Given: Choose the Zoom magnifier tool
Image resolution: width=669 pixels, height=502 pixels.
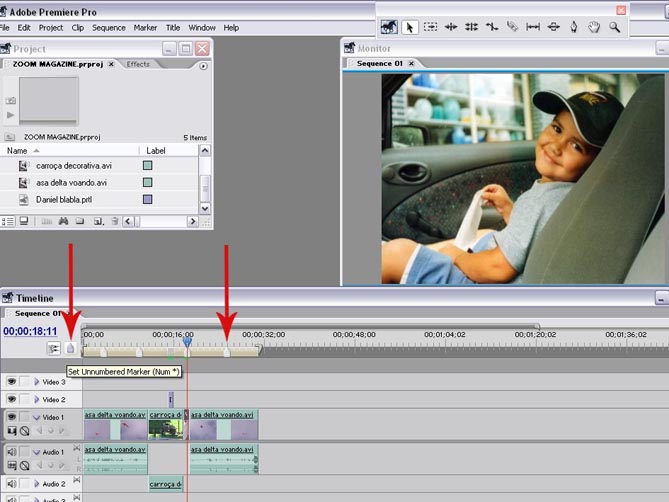Looking at the screenshot, I should tap(615, 27).
